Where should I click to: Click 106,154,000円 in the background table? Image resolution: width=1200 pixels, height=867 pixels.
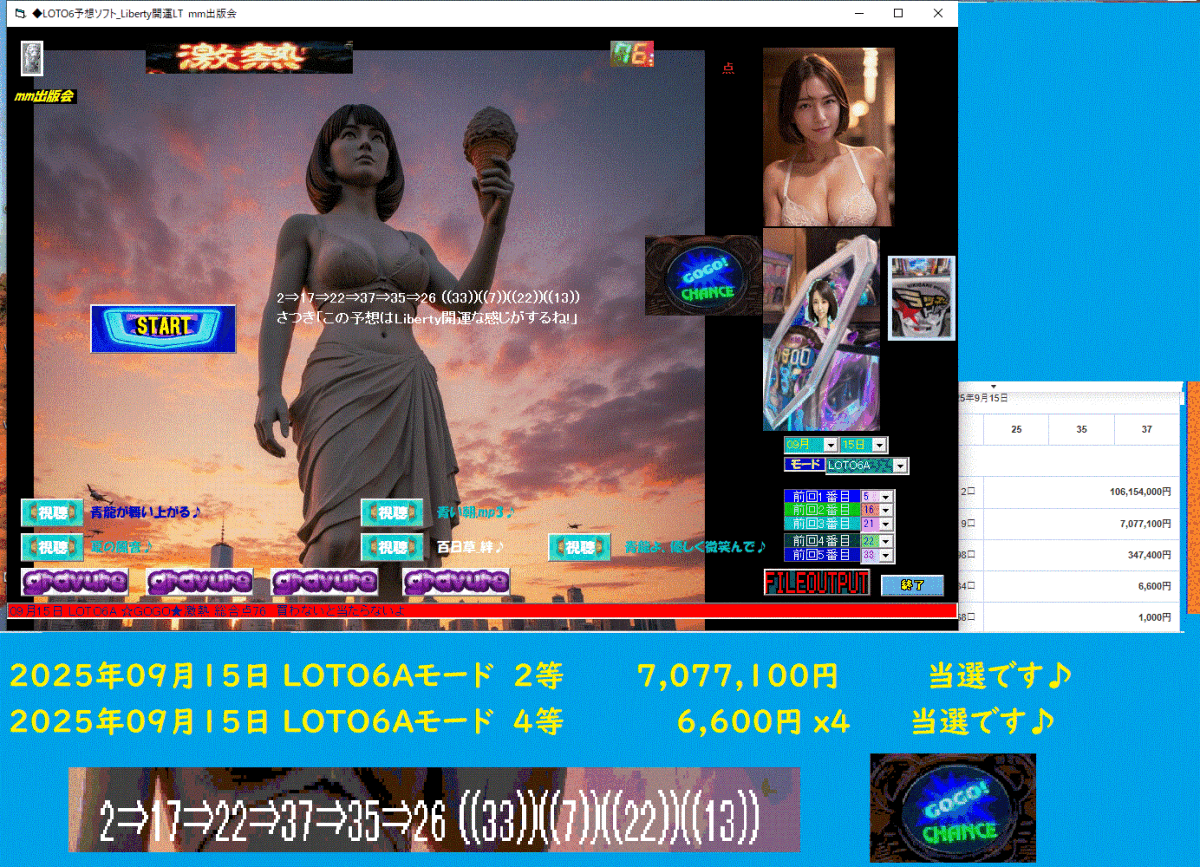(x=1140, y=492)
